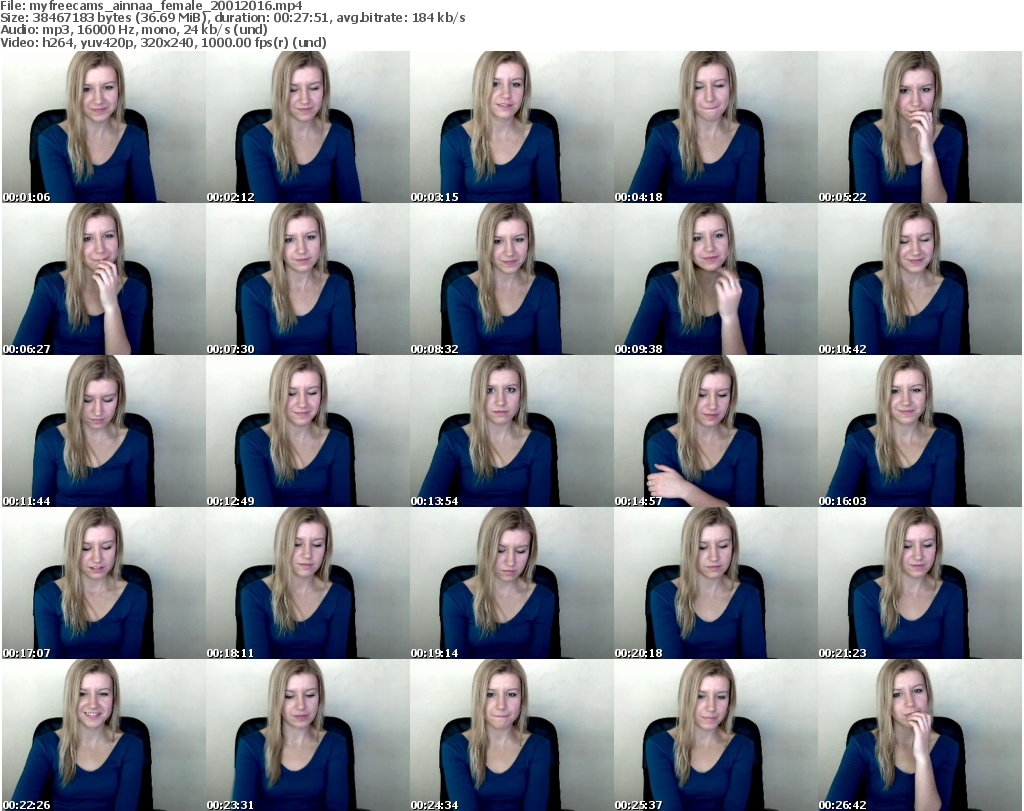Select the thumbnail timestamped 00:09:38
This screenshot has height=811, width=1024.
pos(716,279)
